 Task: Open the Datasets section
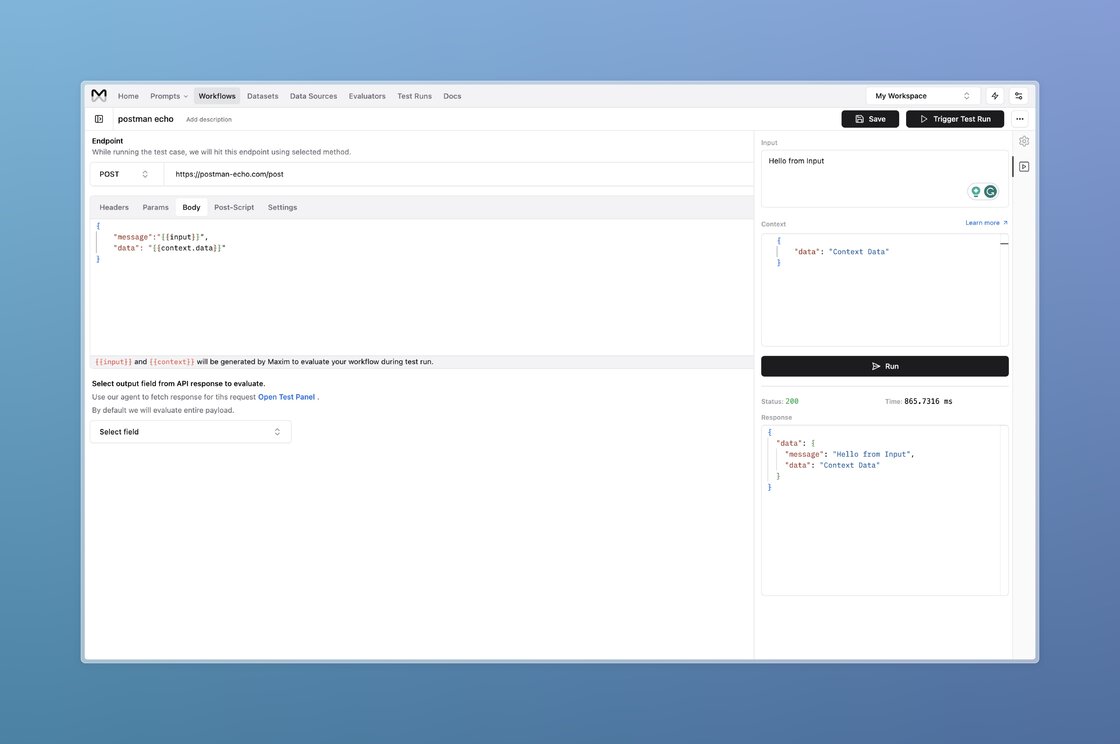point(263,96)
